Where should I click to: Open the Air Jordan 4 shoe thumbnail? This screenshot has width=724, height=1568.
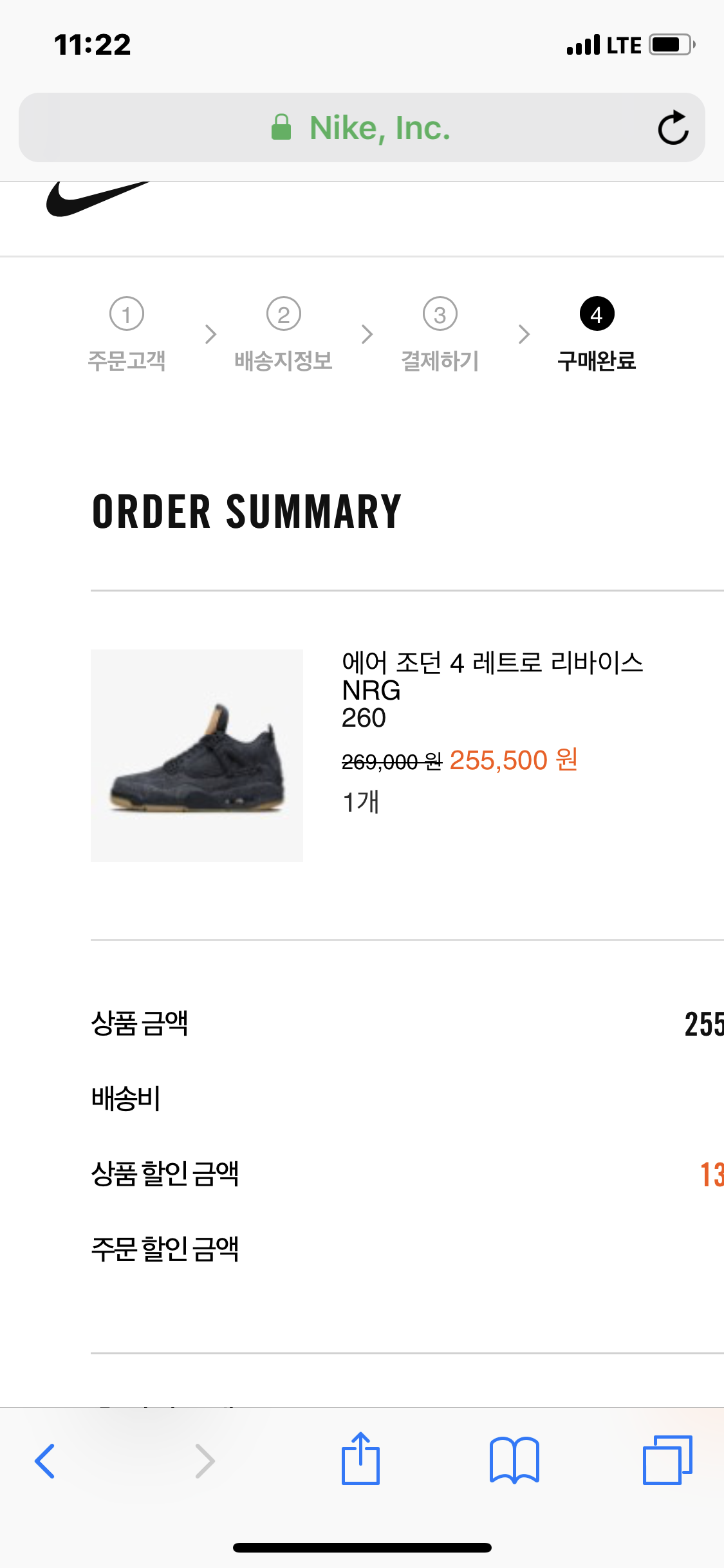pos(197,755)
